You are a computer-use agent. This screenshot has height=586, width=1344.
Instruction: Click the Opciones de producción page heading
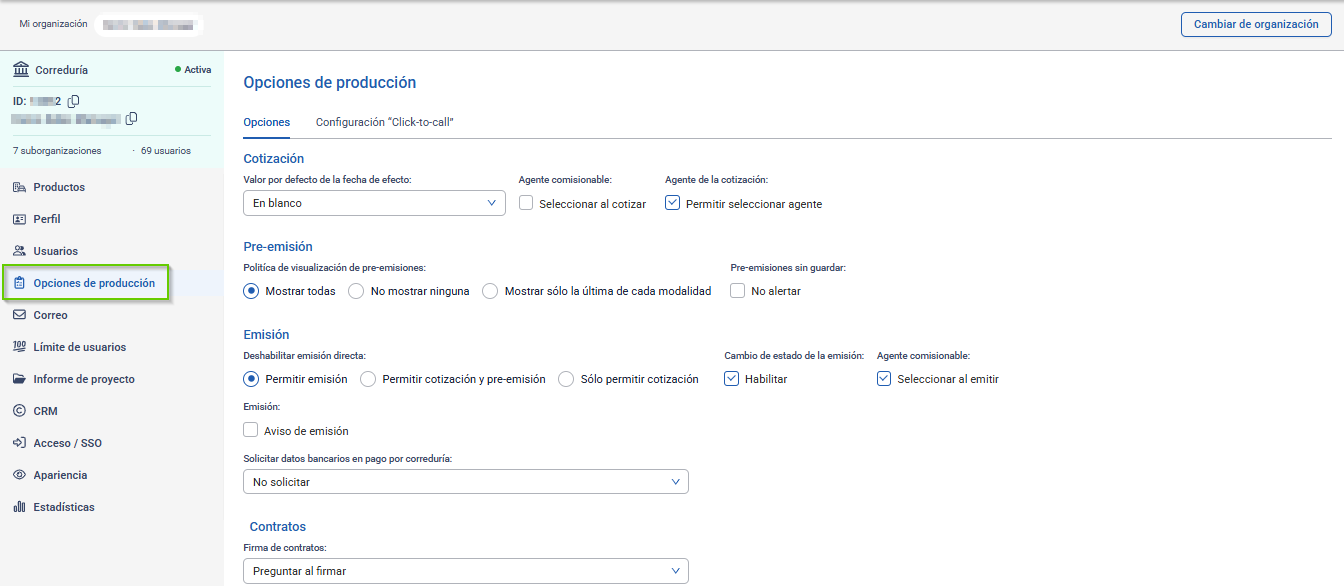click(330, 83)
